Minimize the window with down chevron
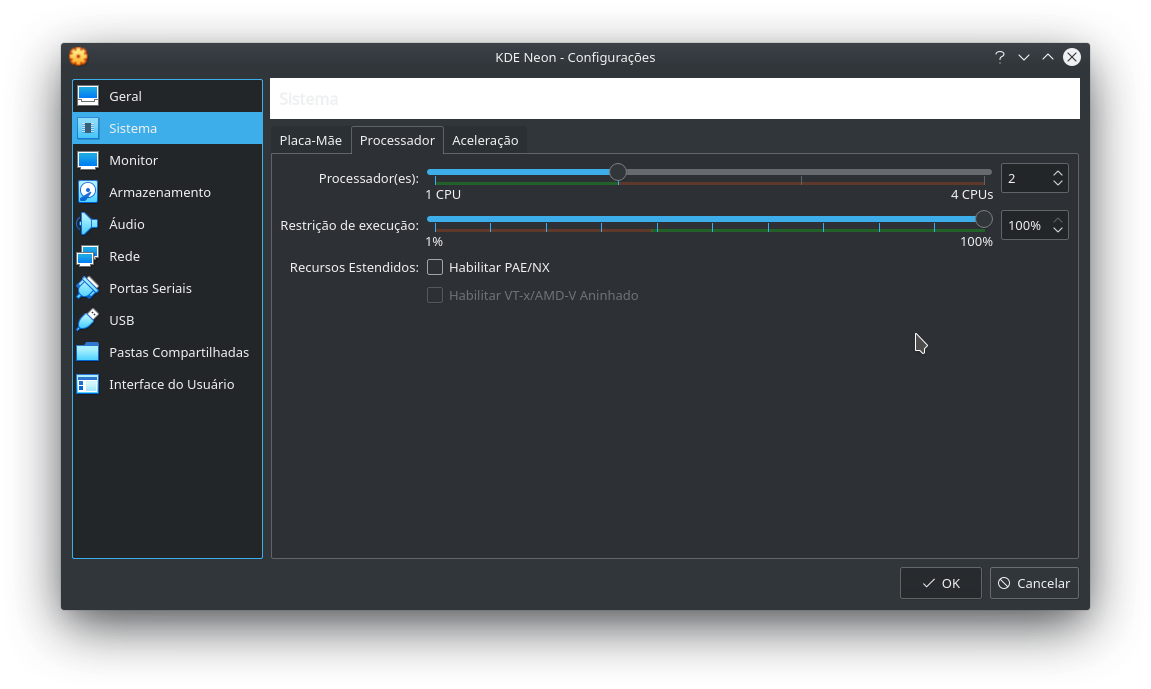Viewport: 1151px width, 689px height. click(1024, 57)
